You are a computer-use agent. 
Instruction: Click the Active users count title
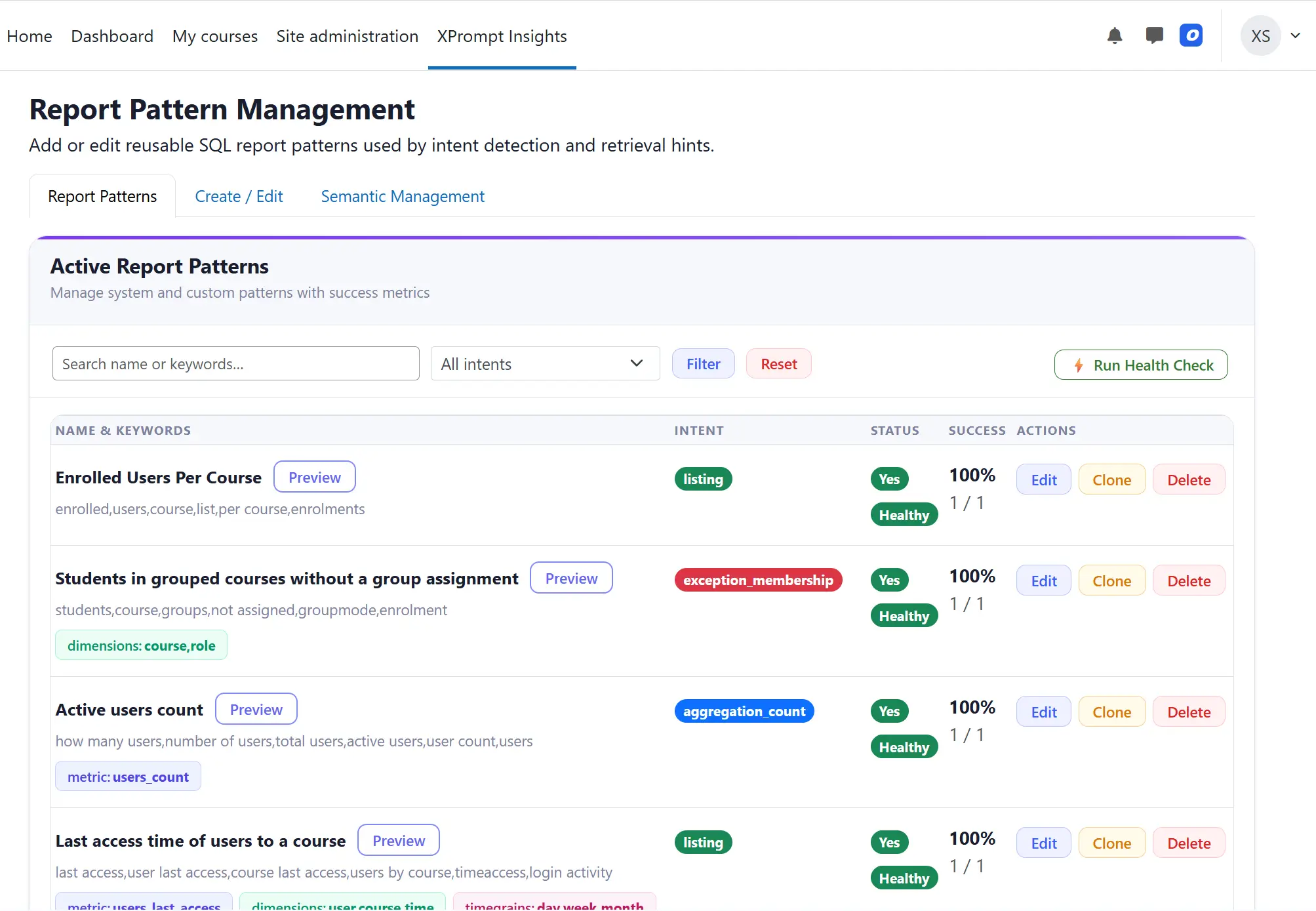[x=129, y=710]
